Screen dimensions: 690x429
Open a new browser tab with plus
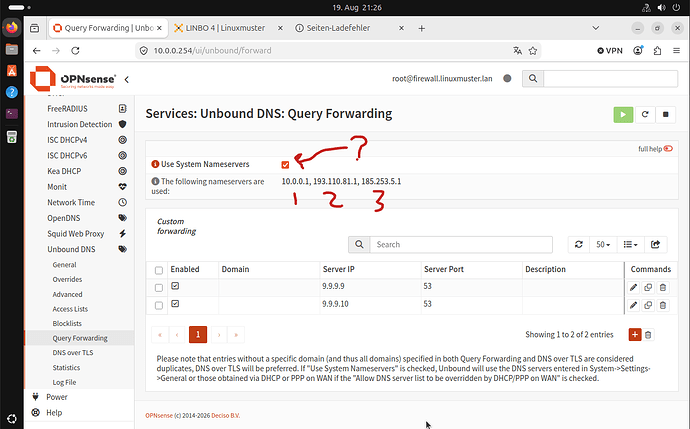coord(421,28)
